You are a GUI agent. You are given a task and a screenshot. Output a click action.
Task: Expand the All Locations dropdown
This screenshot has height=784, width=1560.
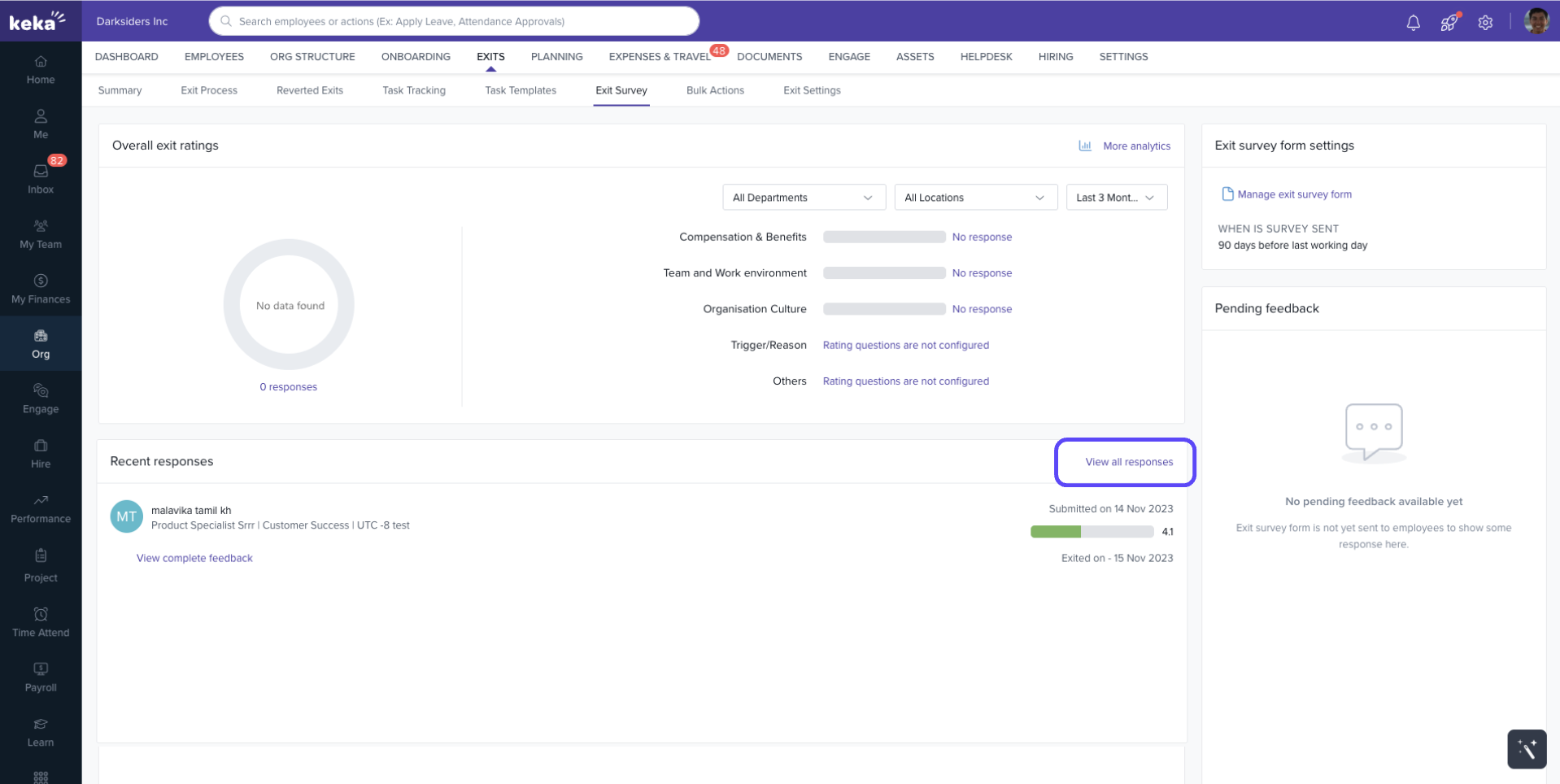click(x=974, y=198)
